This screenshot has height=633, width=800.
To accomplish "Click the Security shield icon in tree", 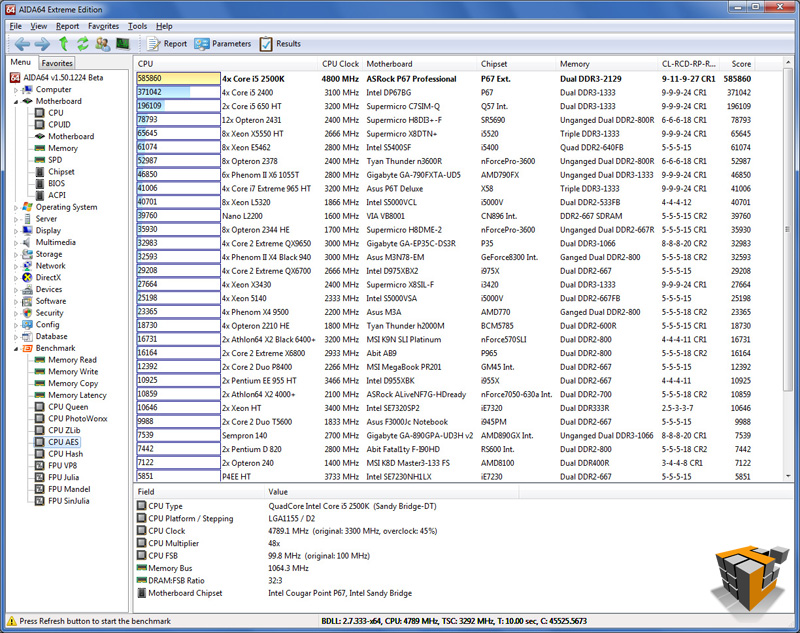I will coord(28,313).
